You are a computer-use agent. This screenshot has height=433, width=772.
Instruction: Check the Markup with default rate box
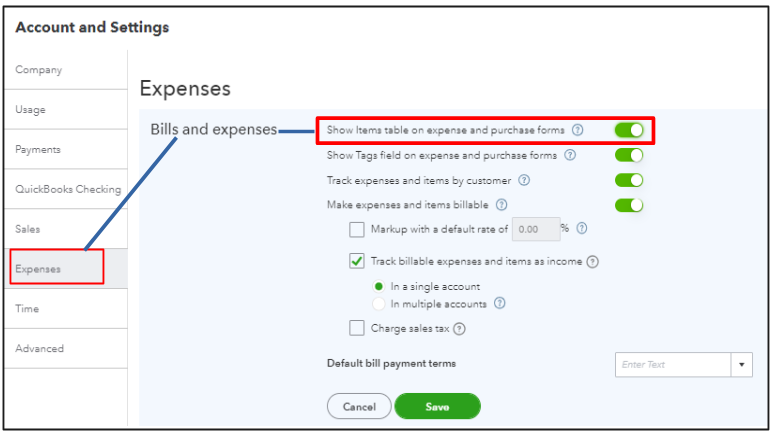coord(357,230)
